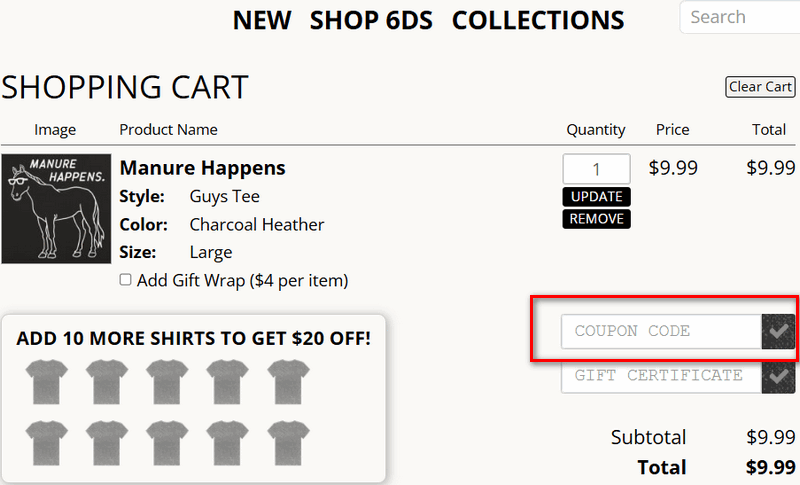Focus the Gift Certificate field

pos(661,376)
